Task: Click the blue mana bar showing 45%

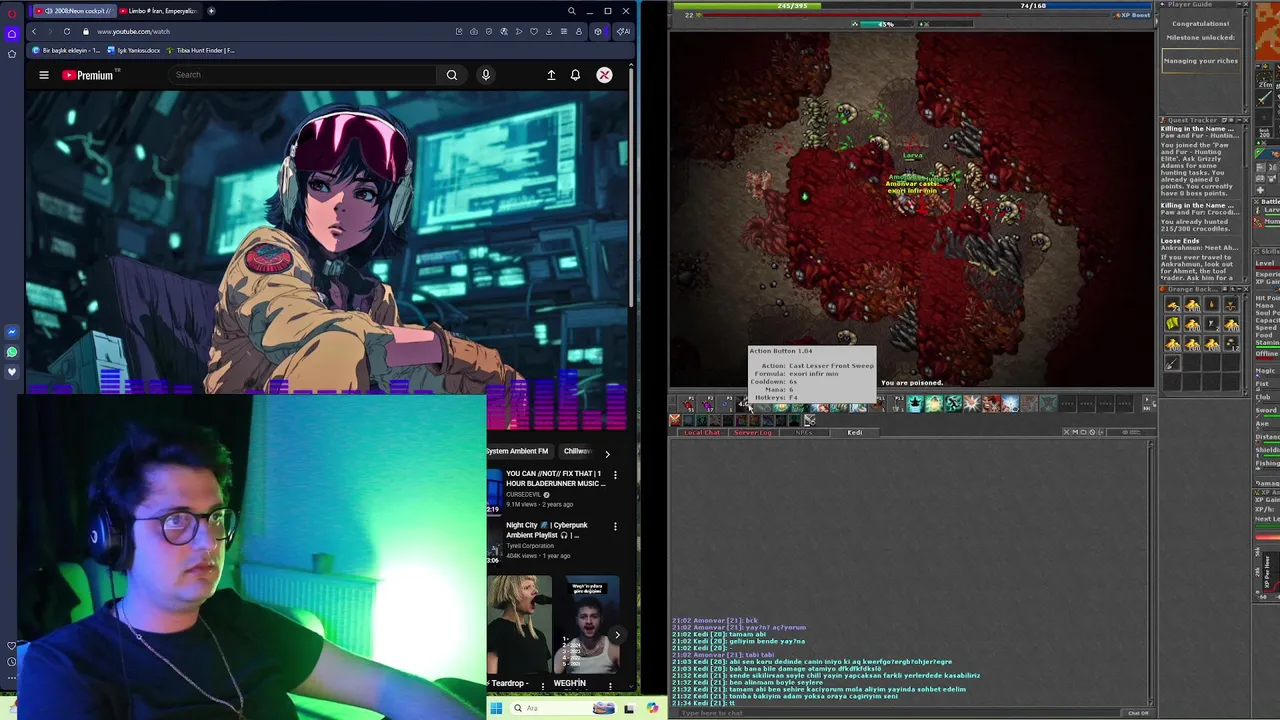Action: (885, 24)
